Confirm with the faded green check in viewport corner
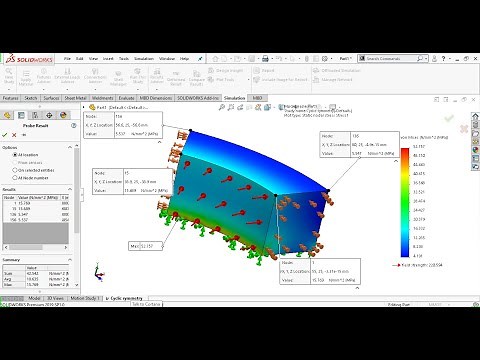480x360 pixels. [x=449, y=118]
